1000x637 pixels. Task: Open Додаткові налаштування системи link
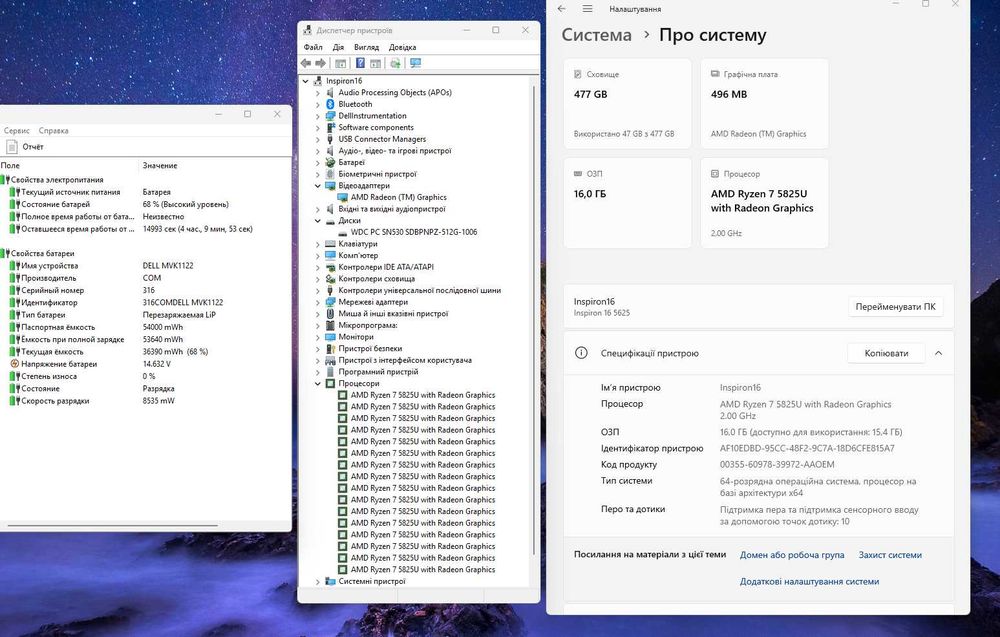809,581
